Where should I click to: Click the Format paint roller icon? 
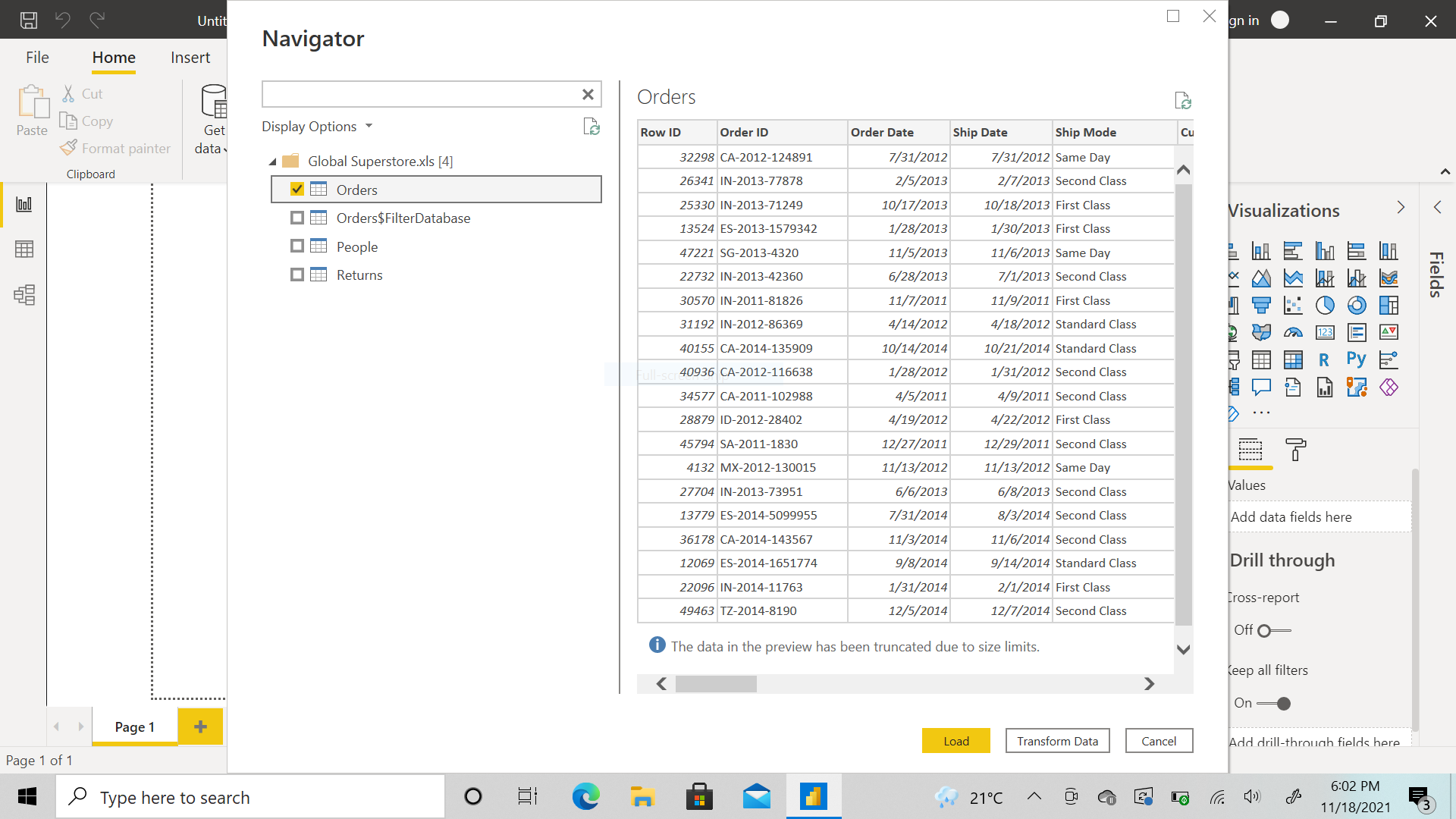[1295, 450]
